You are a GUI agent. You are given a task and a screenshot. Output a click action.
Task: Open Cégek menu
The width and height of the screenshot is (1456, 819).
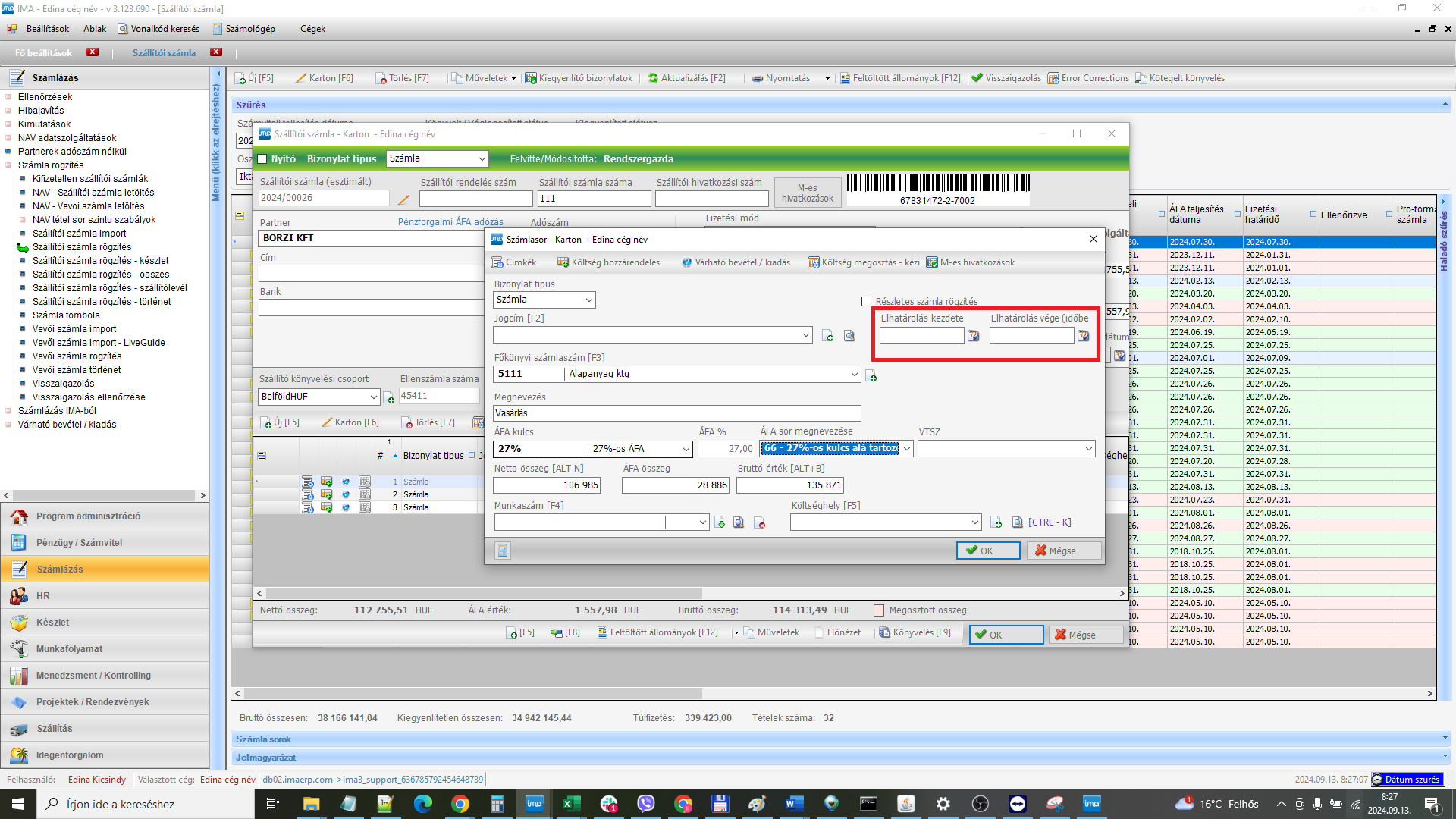(312, 29)
